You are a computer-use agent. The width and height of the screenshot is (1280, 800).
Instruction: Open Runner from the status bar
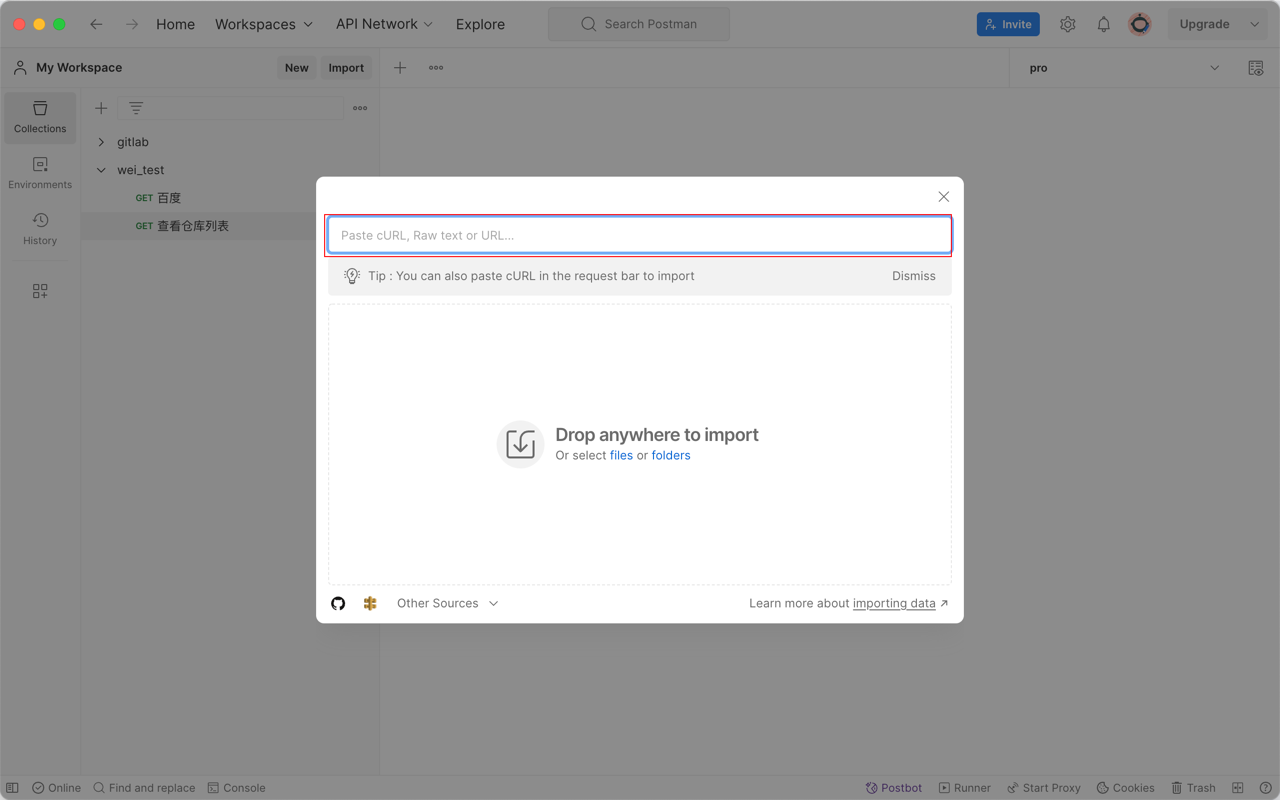tap(964, 788)
